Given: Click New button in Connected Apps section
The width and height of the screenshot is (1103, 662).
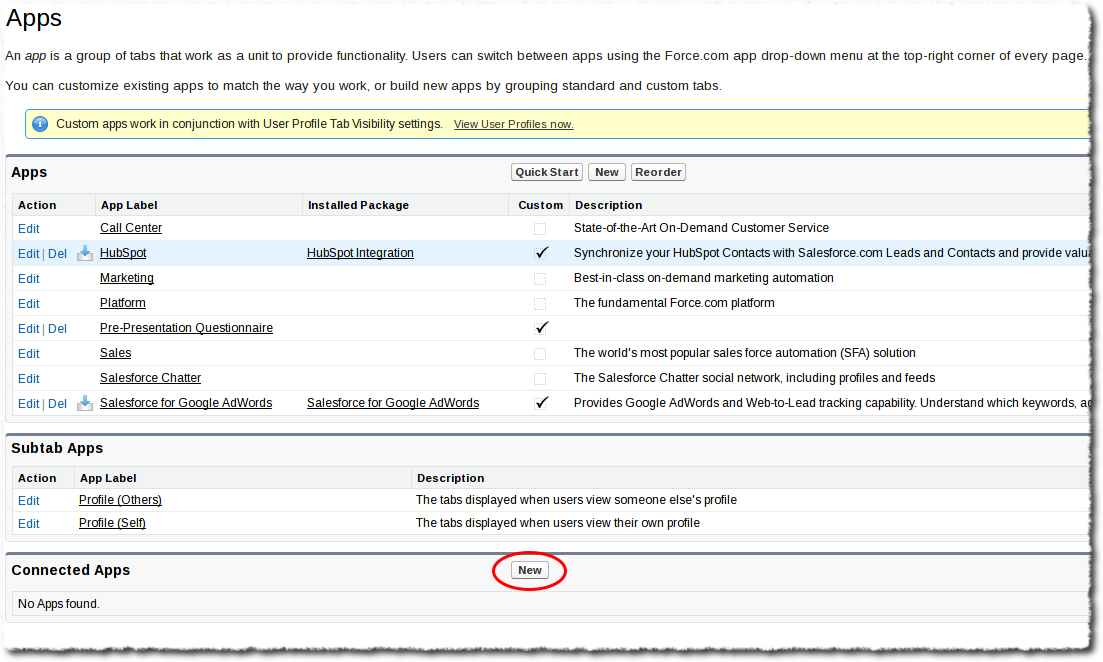Looking at the screenshot, I should [x=530, y=571].
